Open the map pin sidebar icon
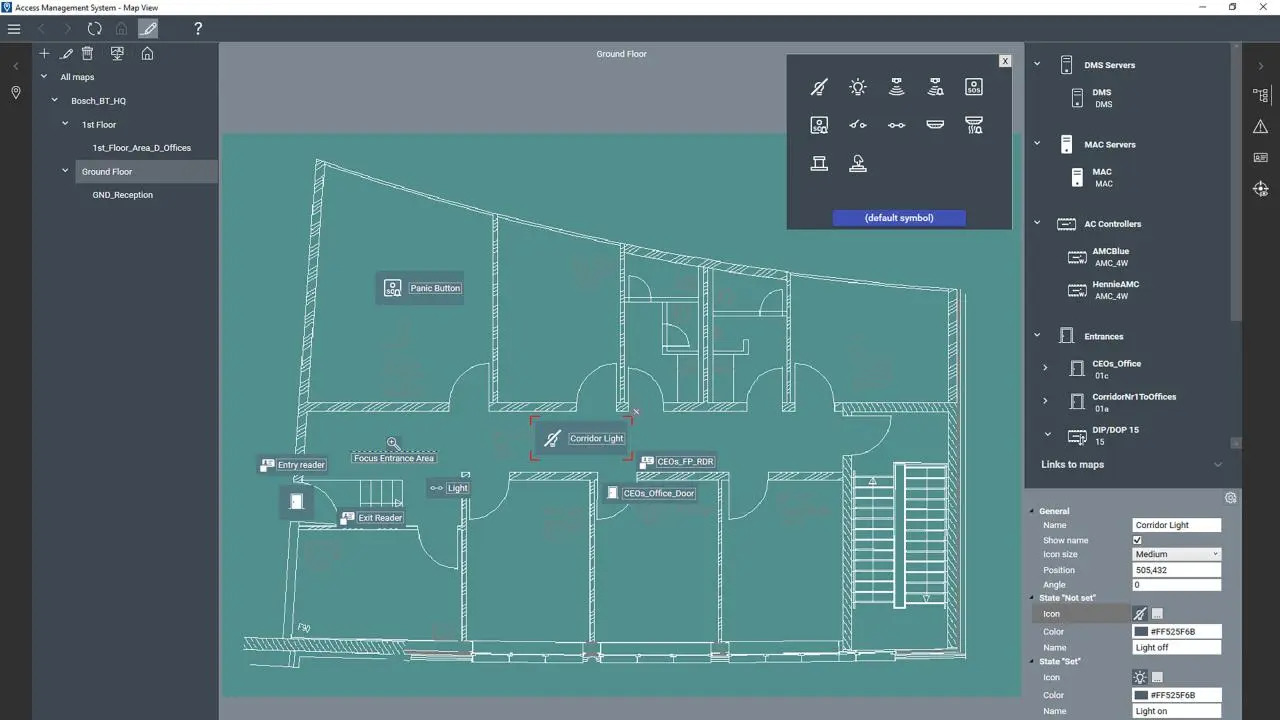1280x720 pixels. [x=16, y=93]
